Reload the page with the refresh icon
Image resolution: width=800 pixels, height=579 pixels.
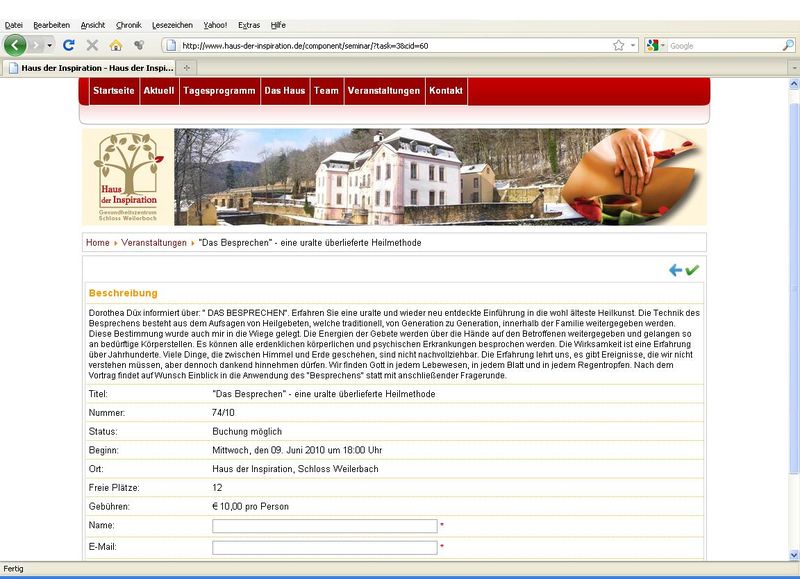pos(69,45)
